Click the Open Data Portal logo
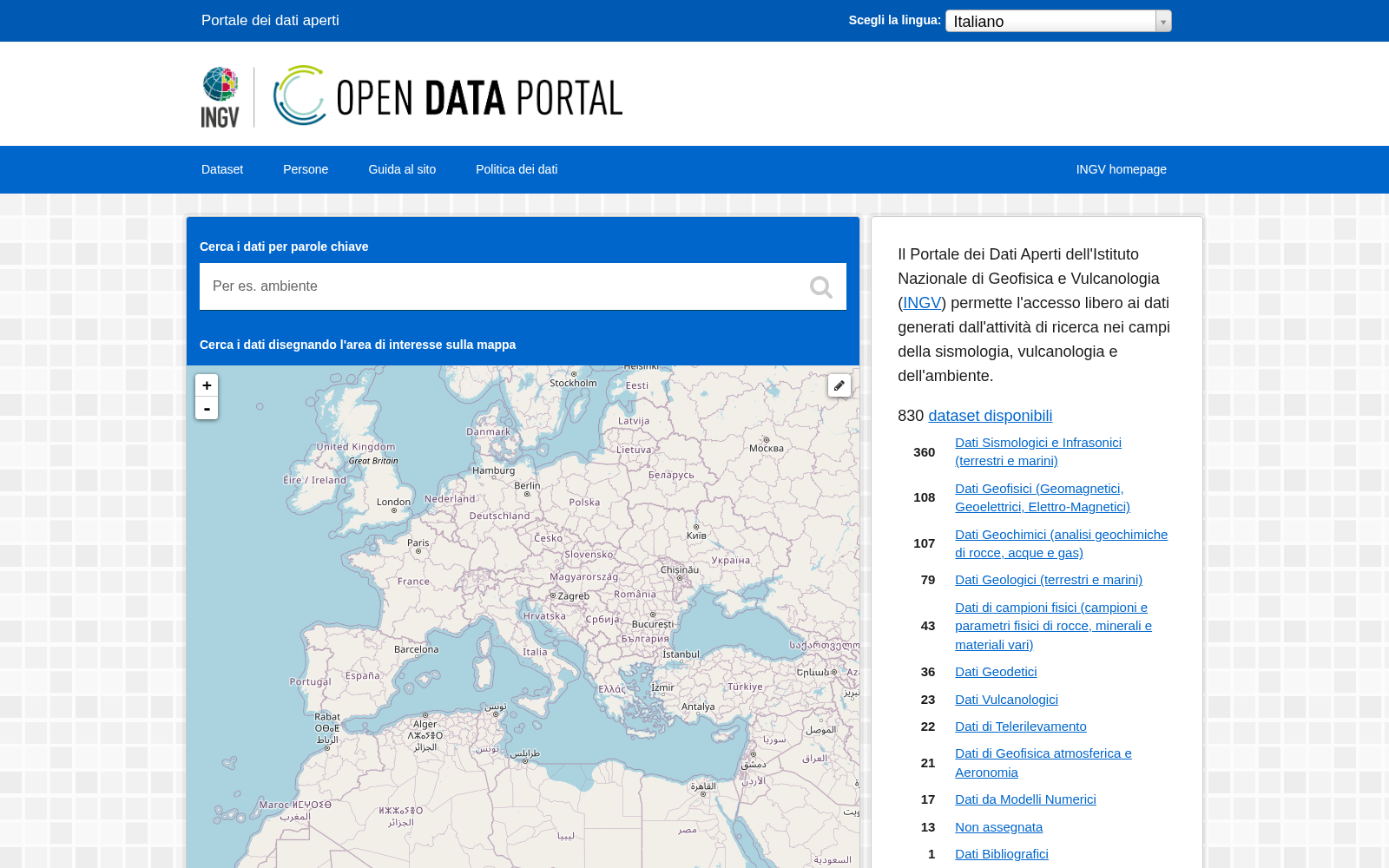The image size is (1389, 868). (448, 95)
